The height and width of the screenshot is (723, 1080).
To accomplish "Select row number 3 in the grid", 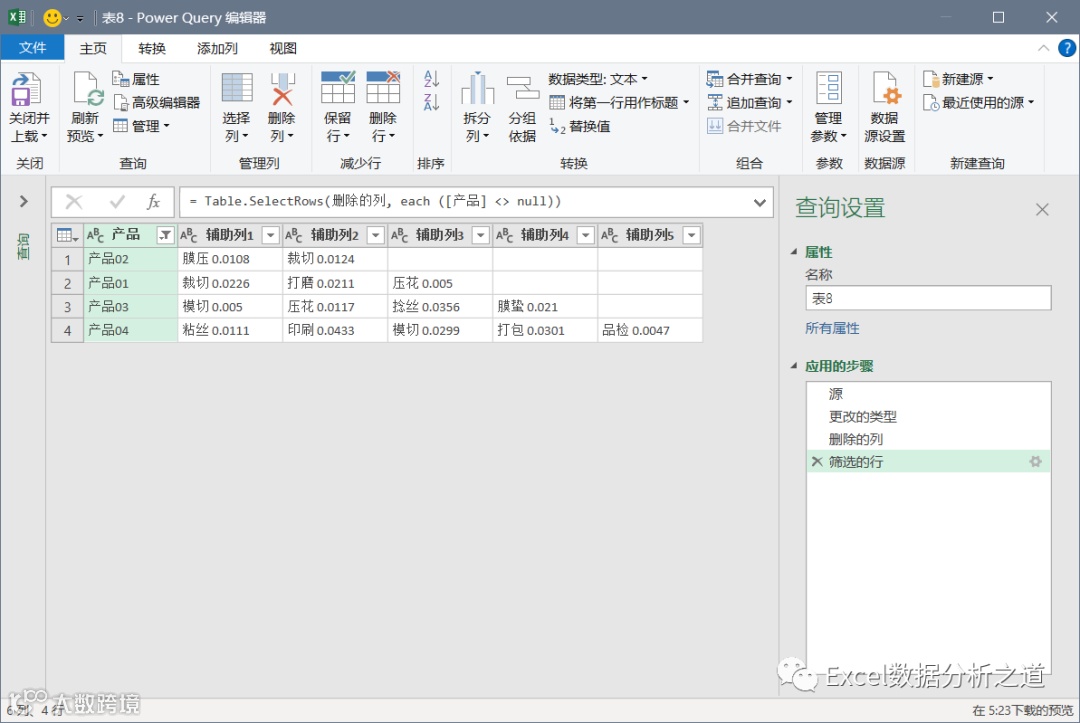I will (68, 306).
